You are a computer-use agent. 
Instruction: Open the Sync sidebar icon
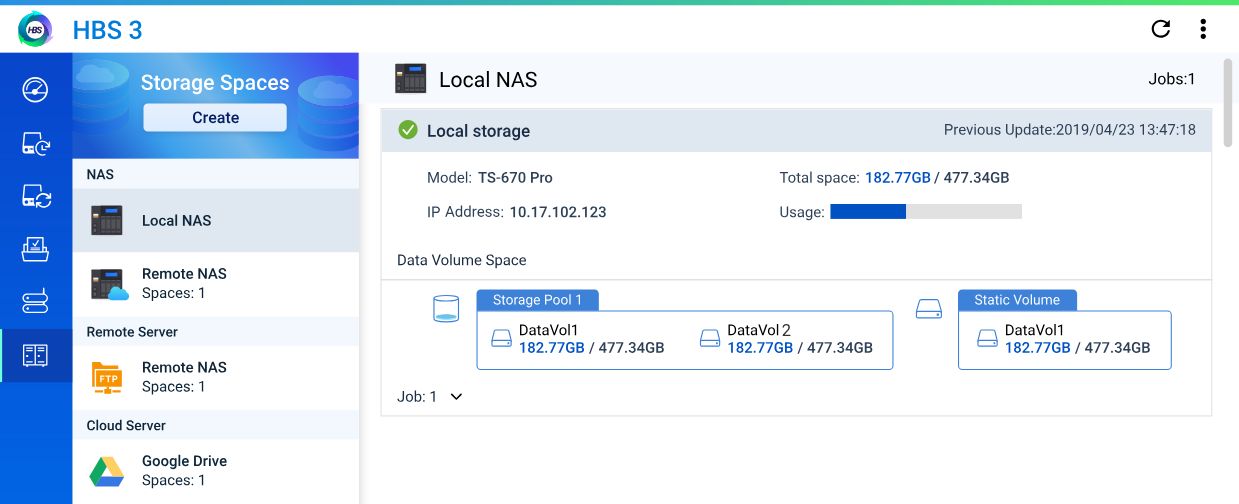[36, 196]
